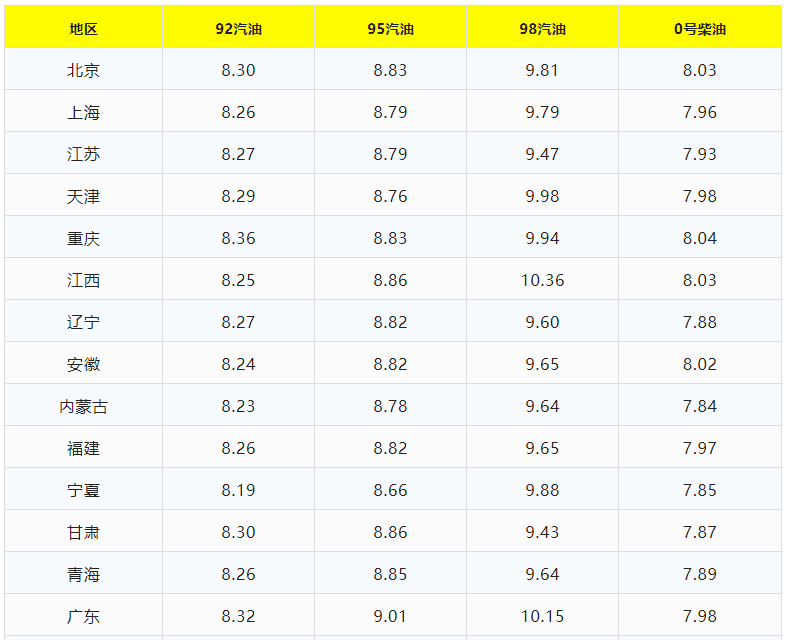Image resolution: width=786 pixels, height=640 pixels.
Task: Click 福建 0号柴油 price 7.97
Action: tap(700, 449)
